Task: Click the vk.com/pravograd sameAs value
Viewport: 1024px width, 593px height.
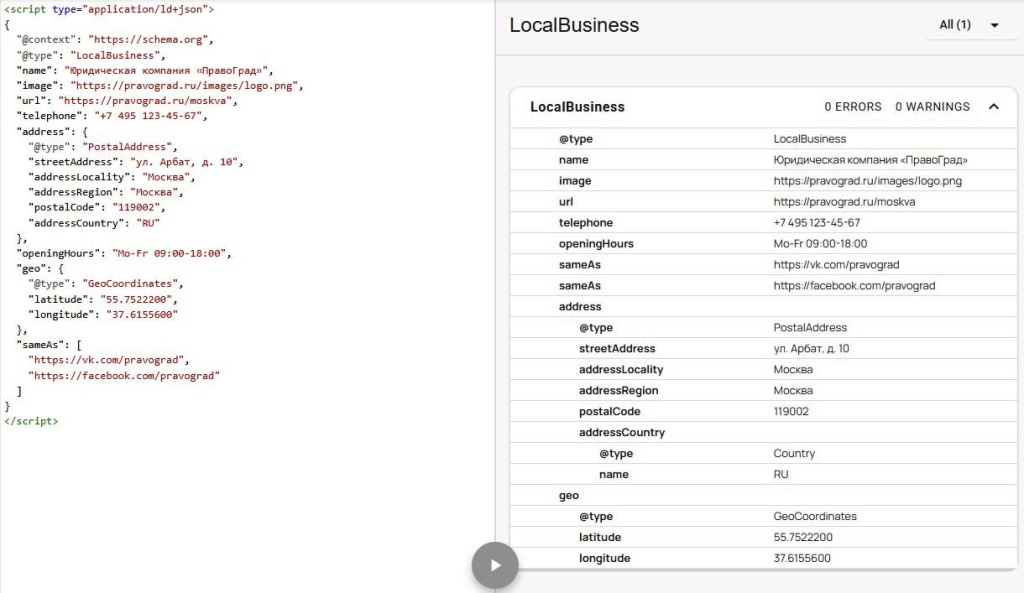Action: (836, 265)
